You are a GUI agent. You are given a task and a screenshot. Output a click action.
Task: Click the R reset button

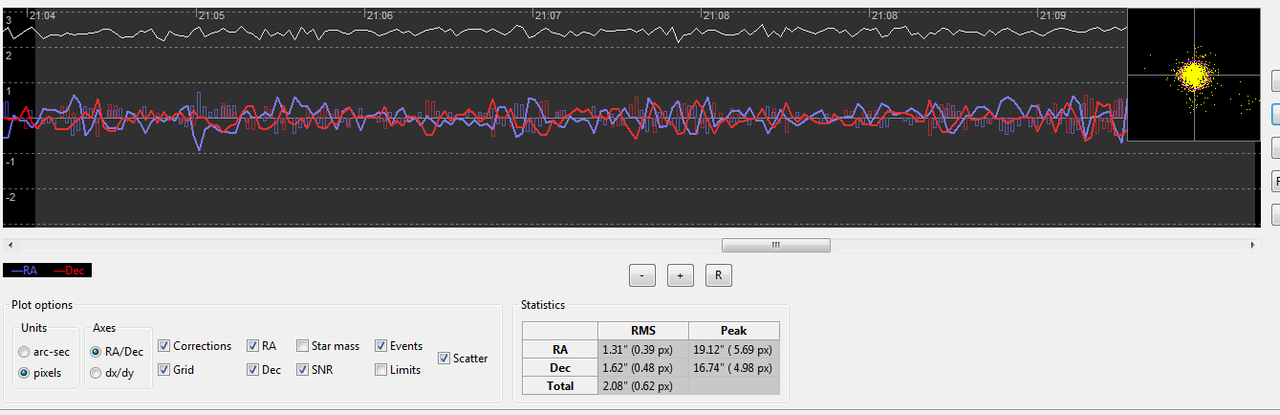(x=718, y=276)
